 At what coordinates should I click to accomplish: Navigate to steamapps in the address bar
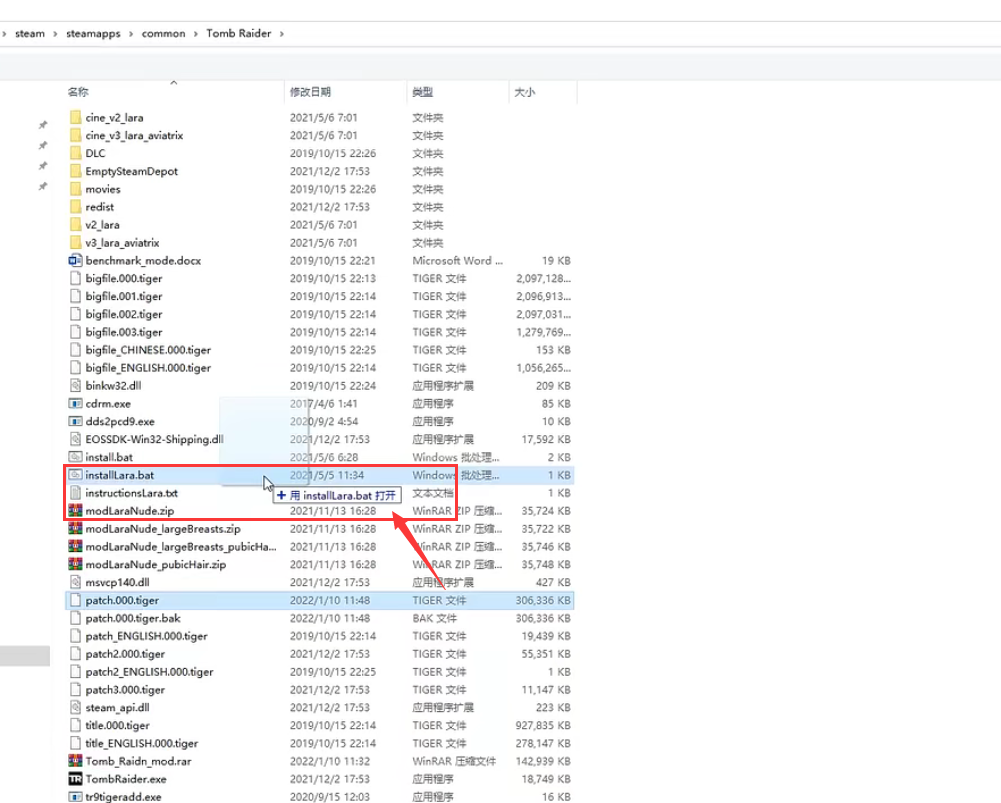(x=93, y=33)
